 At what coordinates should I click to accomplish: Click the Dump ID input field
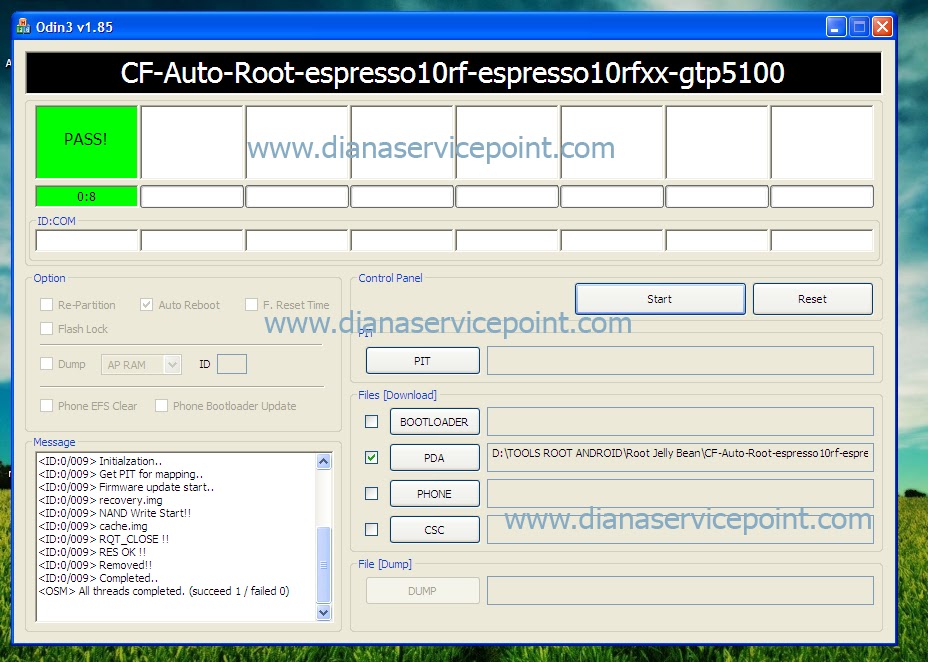pyautogui.click(x=232, y=364)
